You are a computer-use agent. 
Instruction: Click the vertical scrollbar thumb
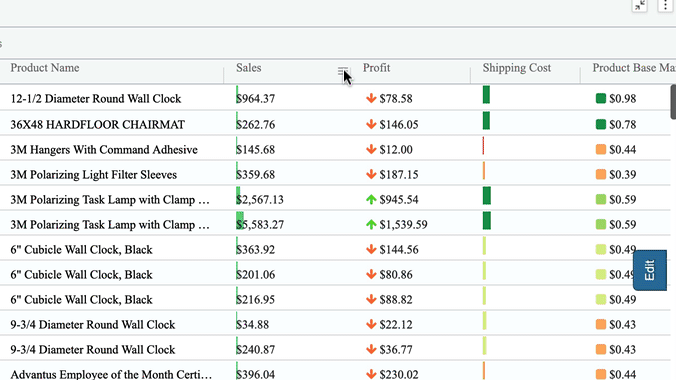[x=673, y=101]
